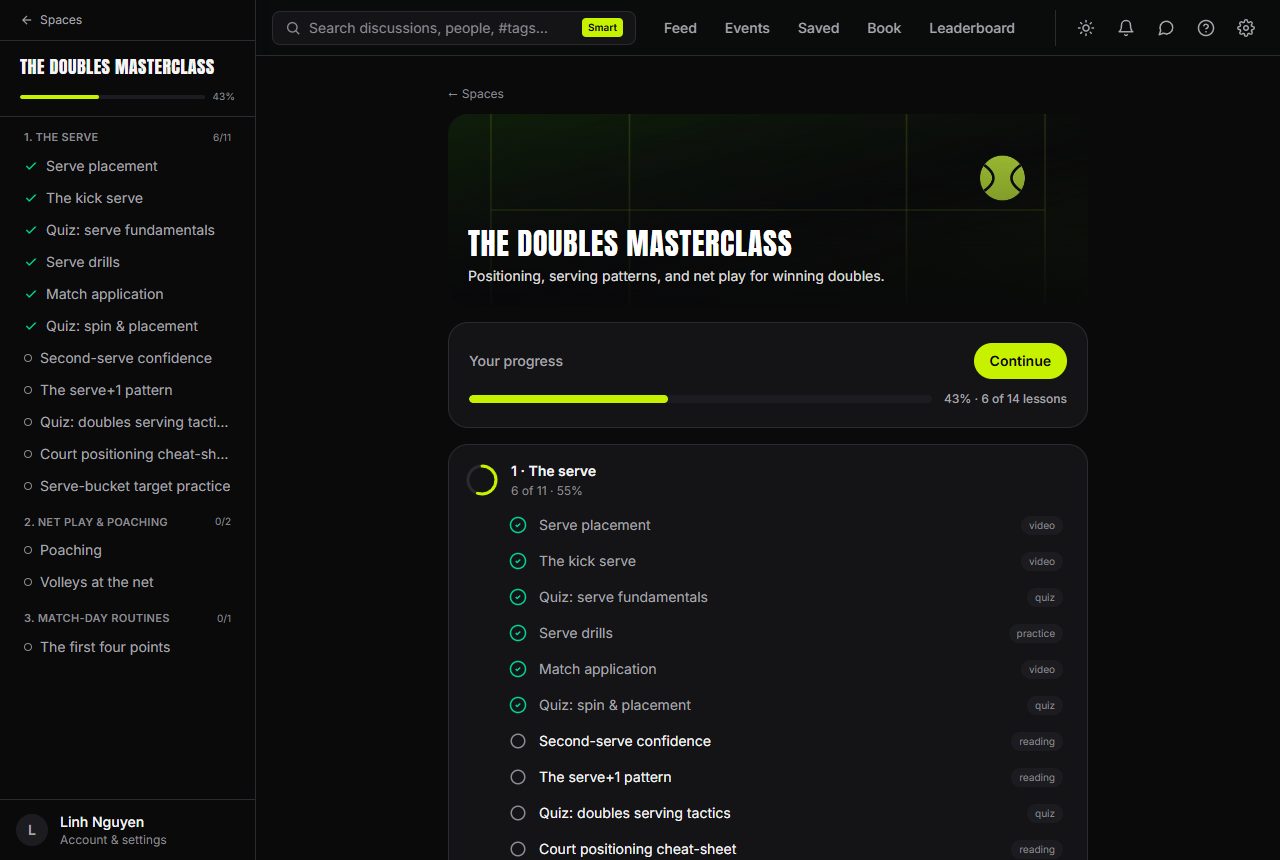This screenshot has width=1280, height=860.
Task: Click practice tag on Serve drills row
Action: coord(1035,633)
